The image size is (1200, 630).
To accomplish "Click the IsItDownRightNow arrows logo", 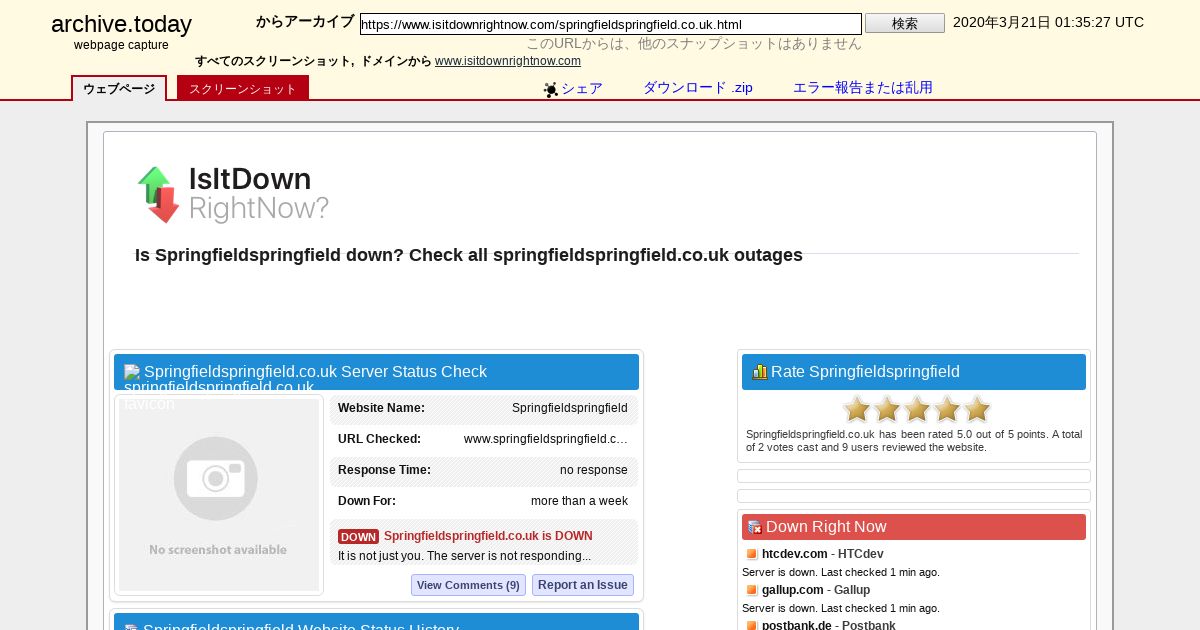I will point(158,194).
